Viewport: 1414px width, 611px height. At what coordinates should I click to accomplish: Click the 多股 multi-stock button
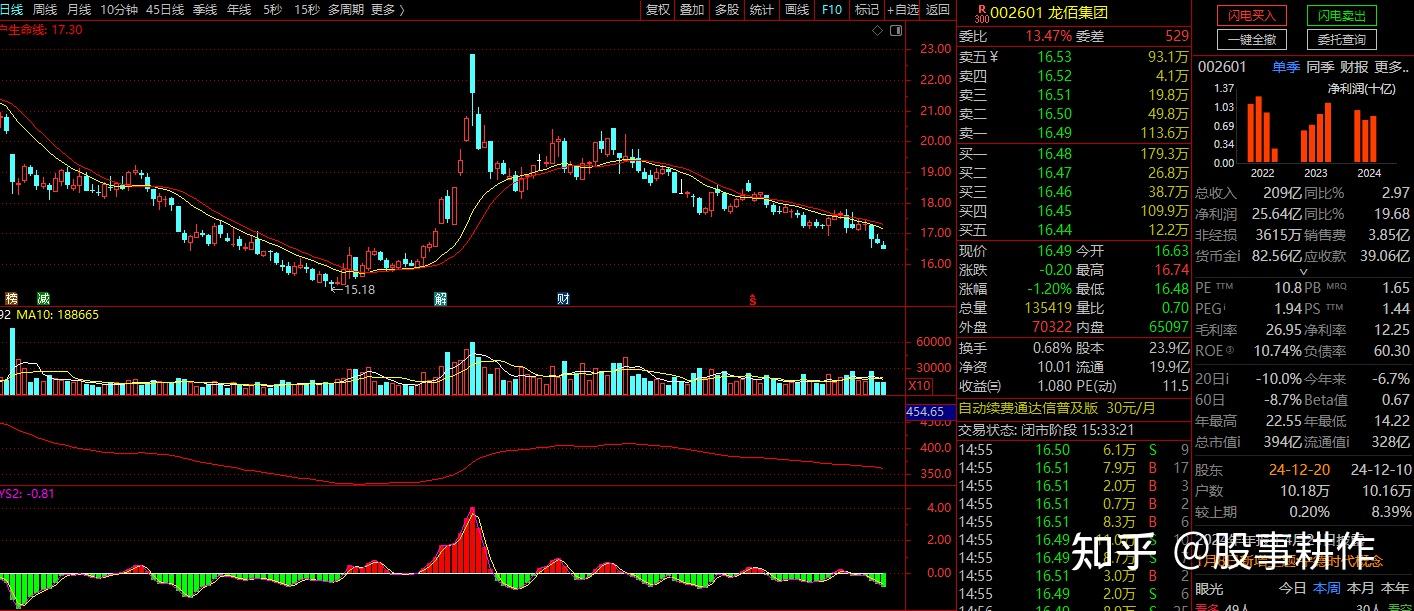click(x=727, y=10)
